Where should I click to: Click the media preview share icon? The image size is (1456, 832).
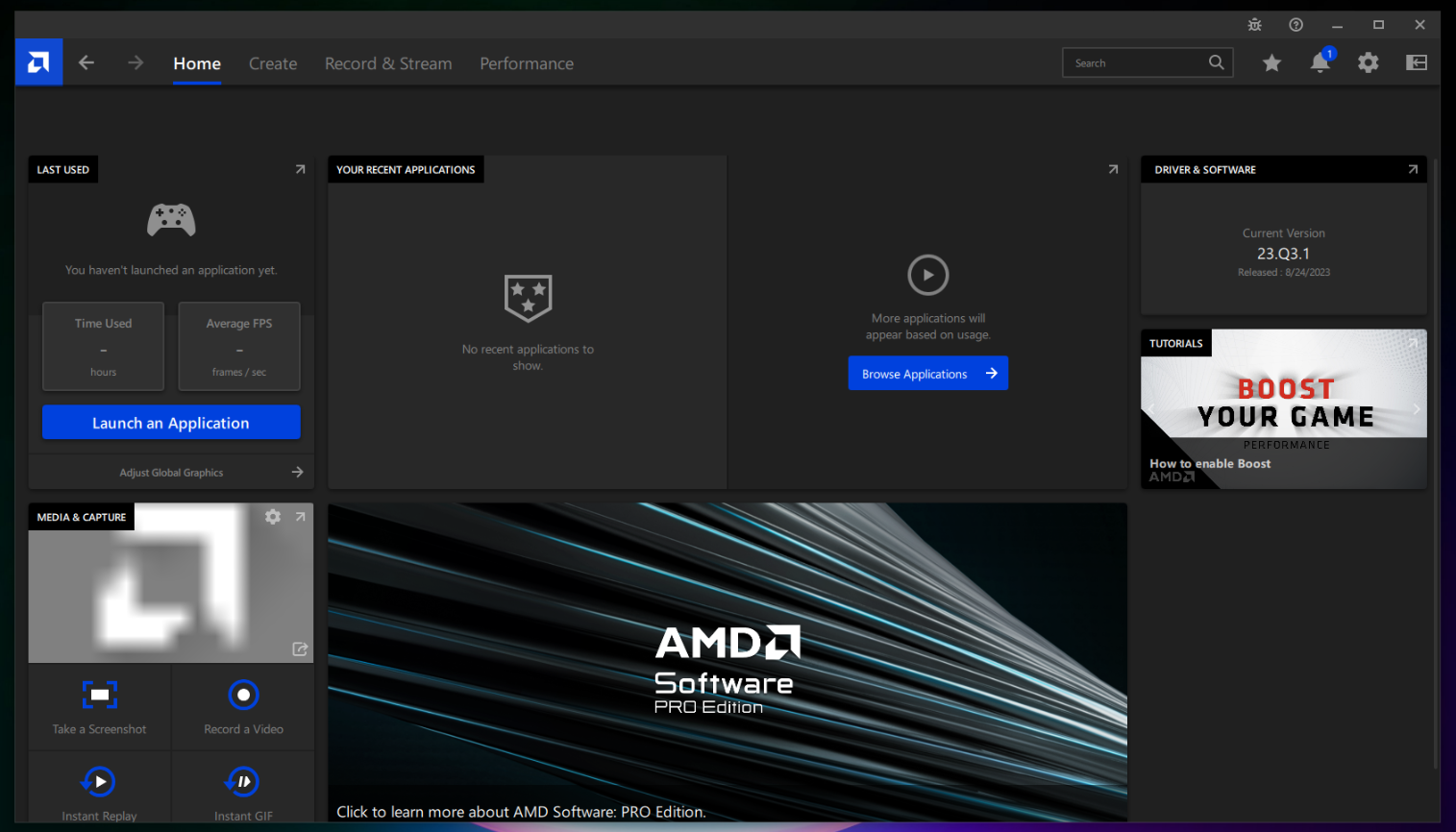[x=300, y=649]
